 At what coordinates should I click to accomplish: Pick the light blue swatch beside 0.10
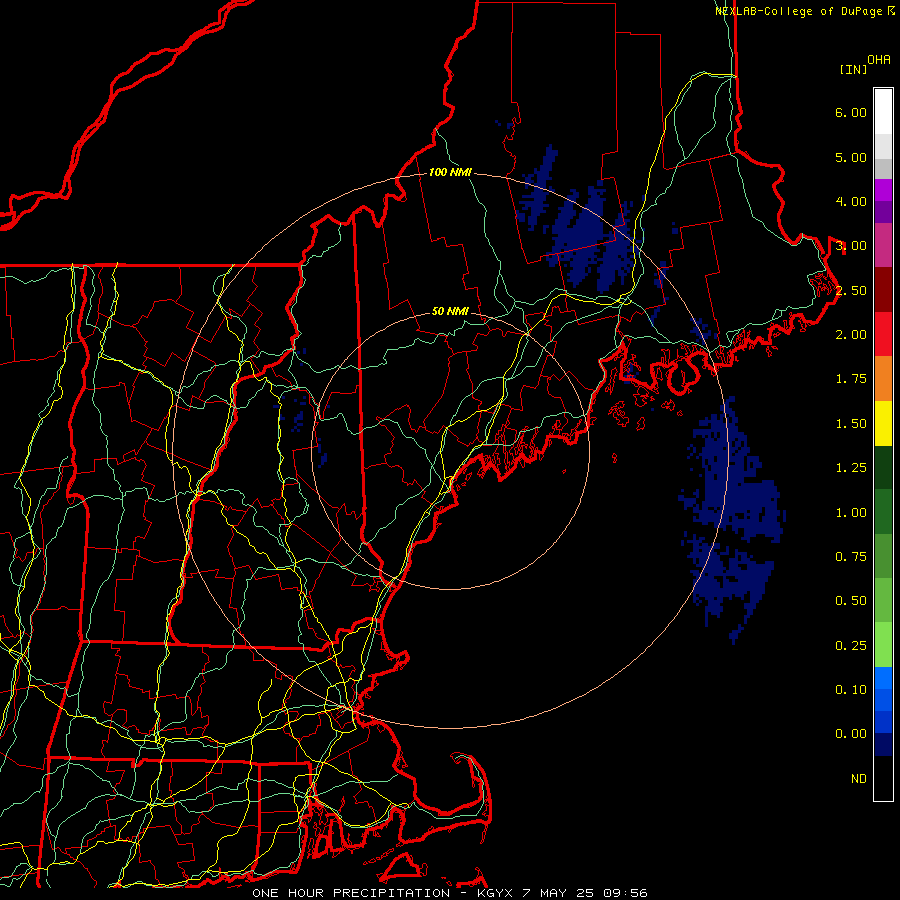click(883, 678)
